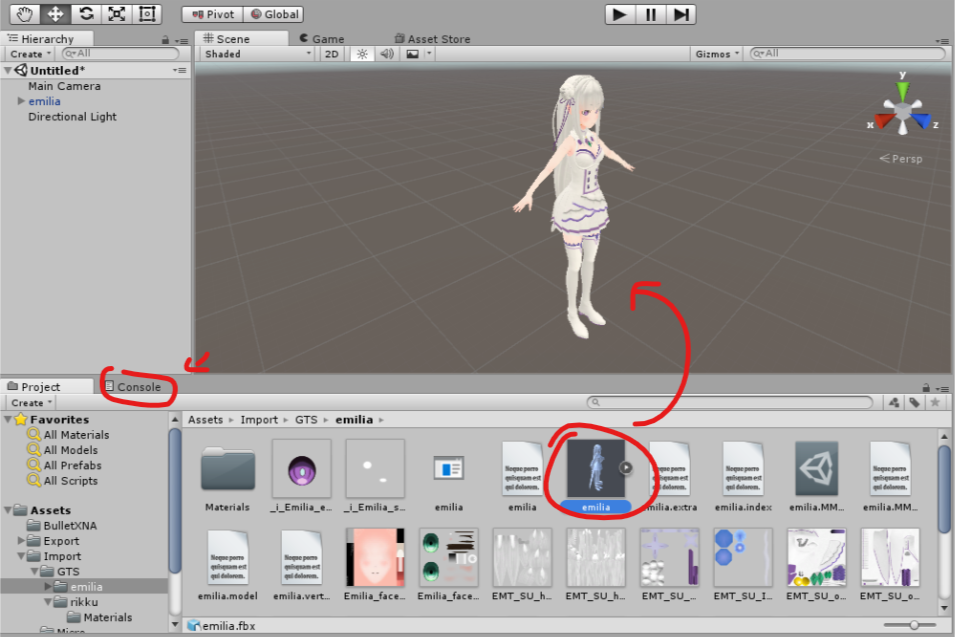The image size is (955, 637).
Task: Switch to the Project tab
Action: 40,387
